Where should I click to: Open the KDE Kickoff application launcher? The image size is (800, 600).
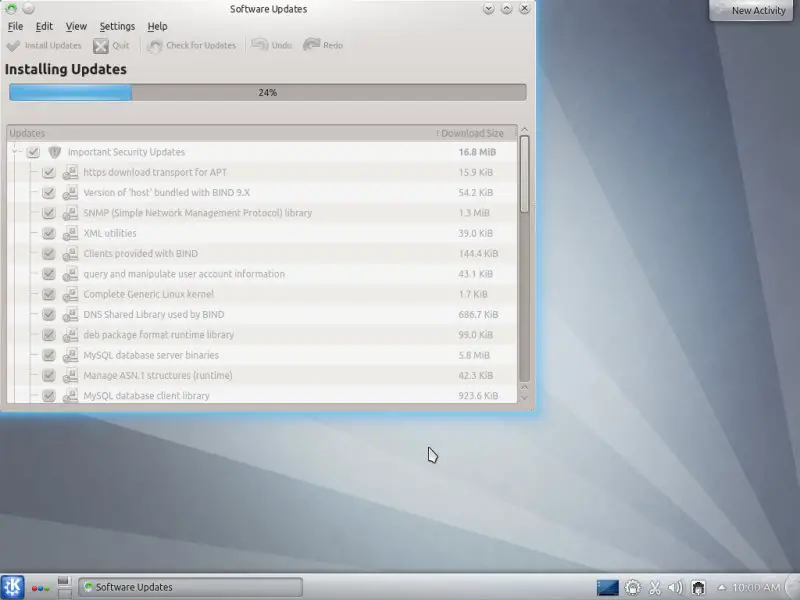point(12,587)
